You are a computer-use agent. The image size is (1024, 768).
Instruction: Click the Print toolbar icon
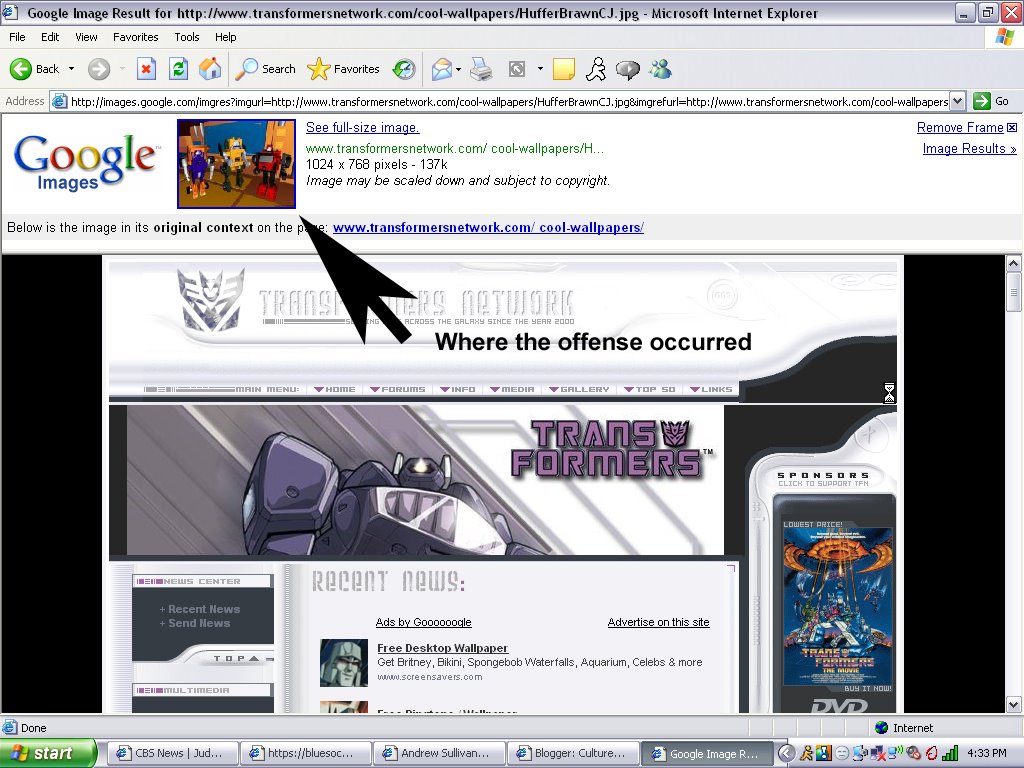click(481, 69)
